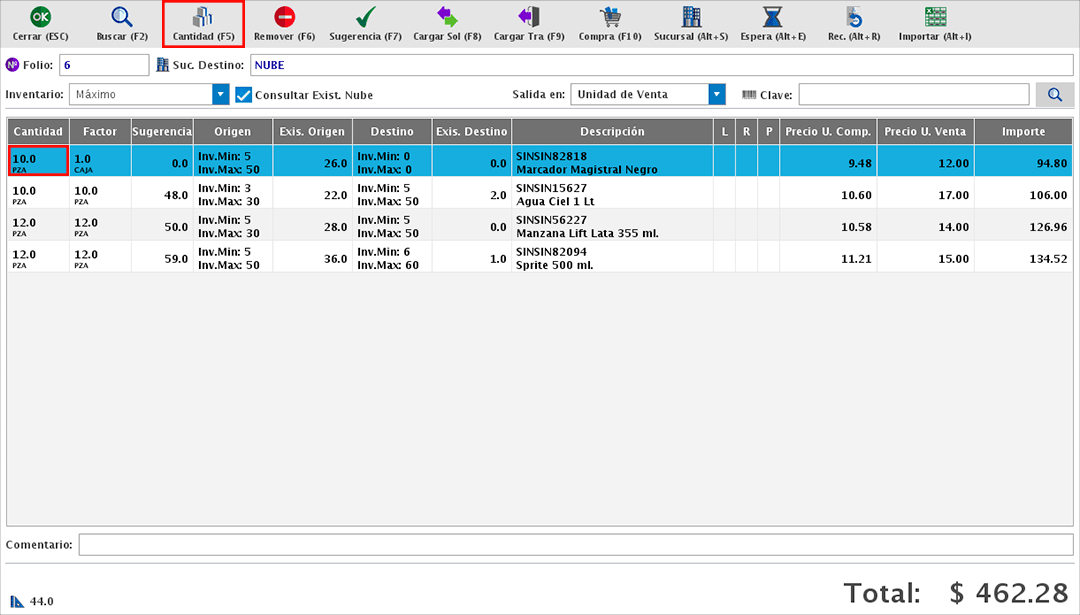This screenshot has width=1080, height=615.
Task: Click the Rec. (Alt+R) icon
Action: (854, 17)
